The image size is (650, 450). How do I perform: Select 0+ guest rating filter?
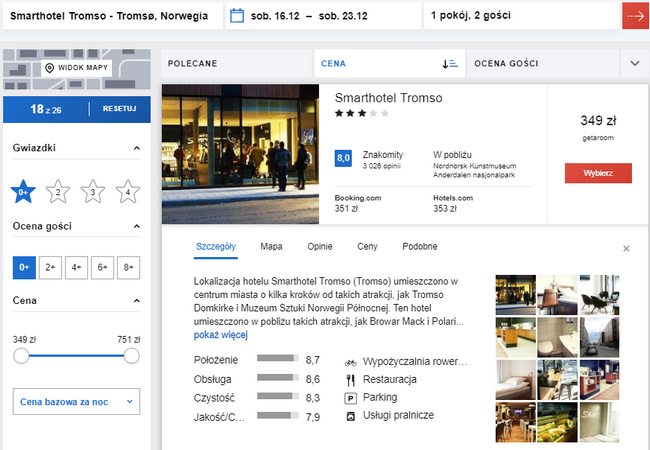click(x=24, y=267)
